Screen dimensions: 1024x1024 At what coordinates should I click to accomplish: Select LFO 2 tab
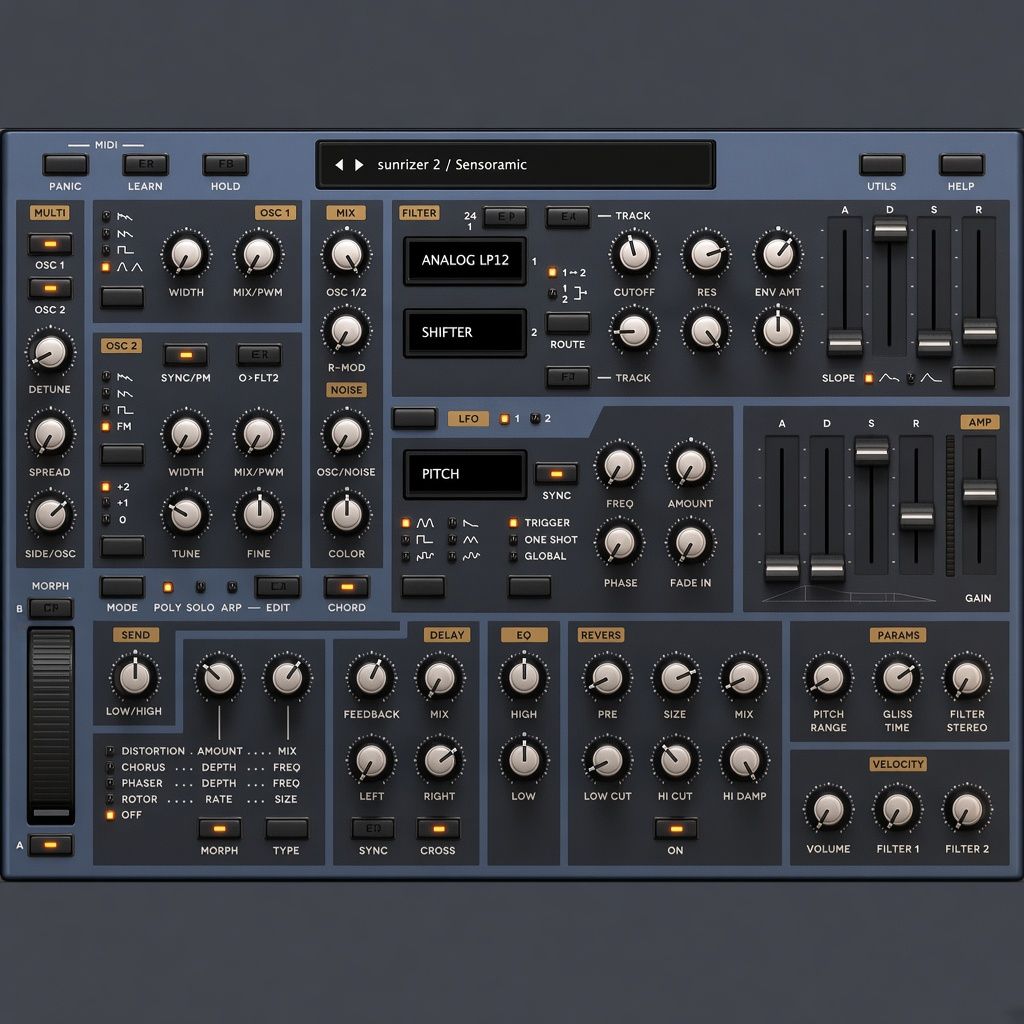[535, 419]
